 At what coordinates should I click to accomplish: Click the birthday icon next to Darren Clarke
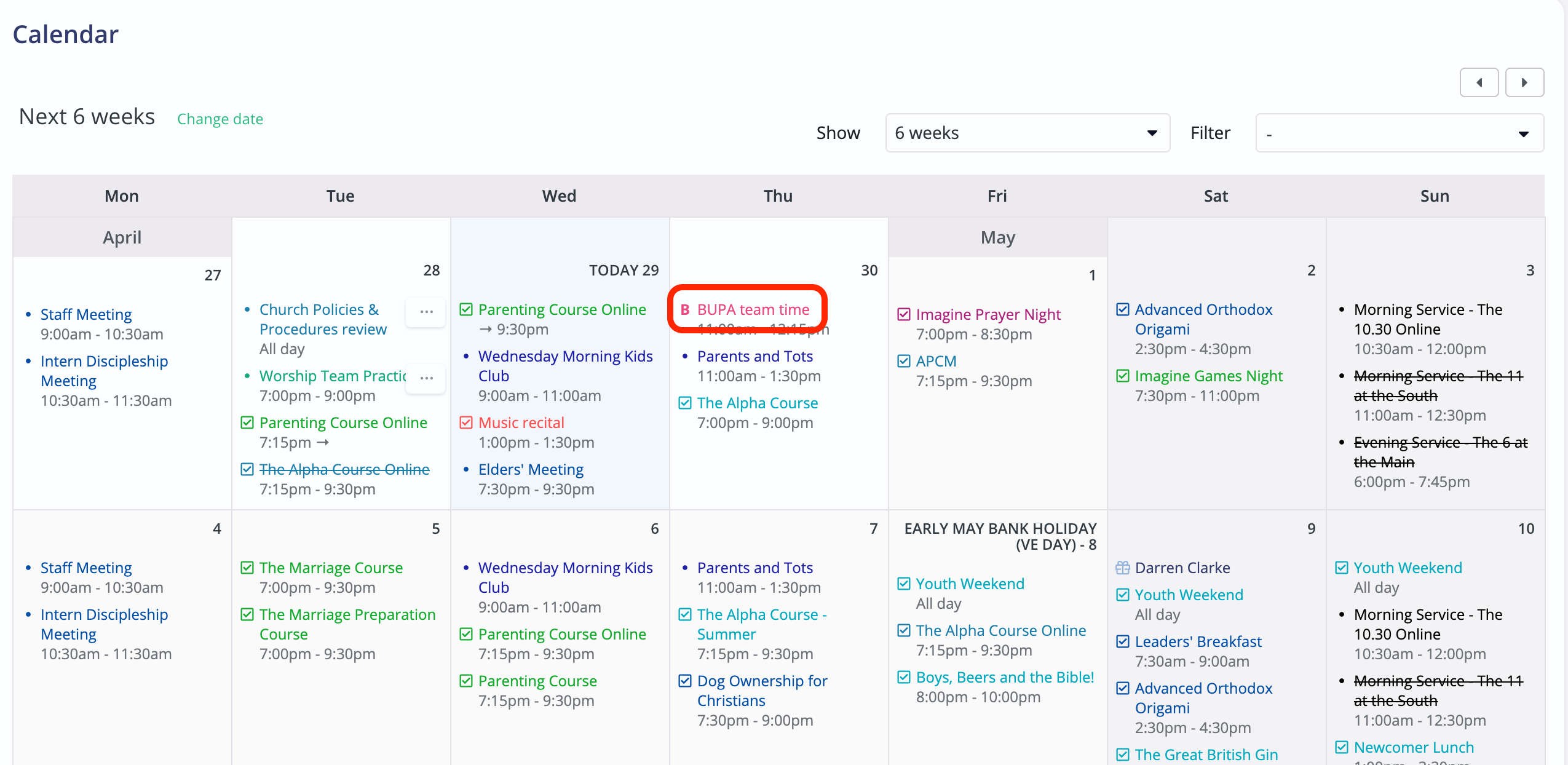click(x=1123, y=568)
